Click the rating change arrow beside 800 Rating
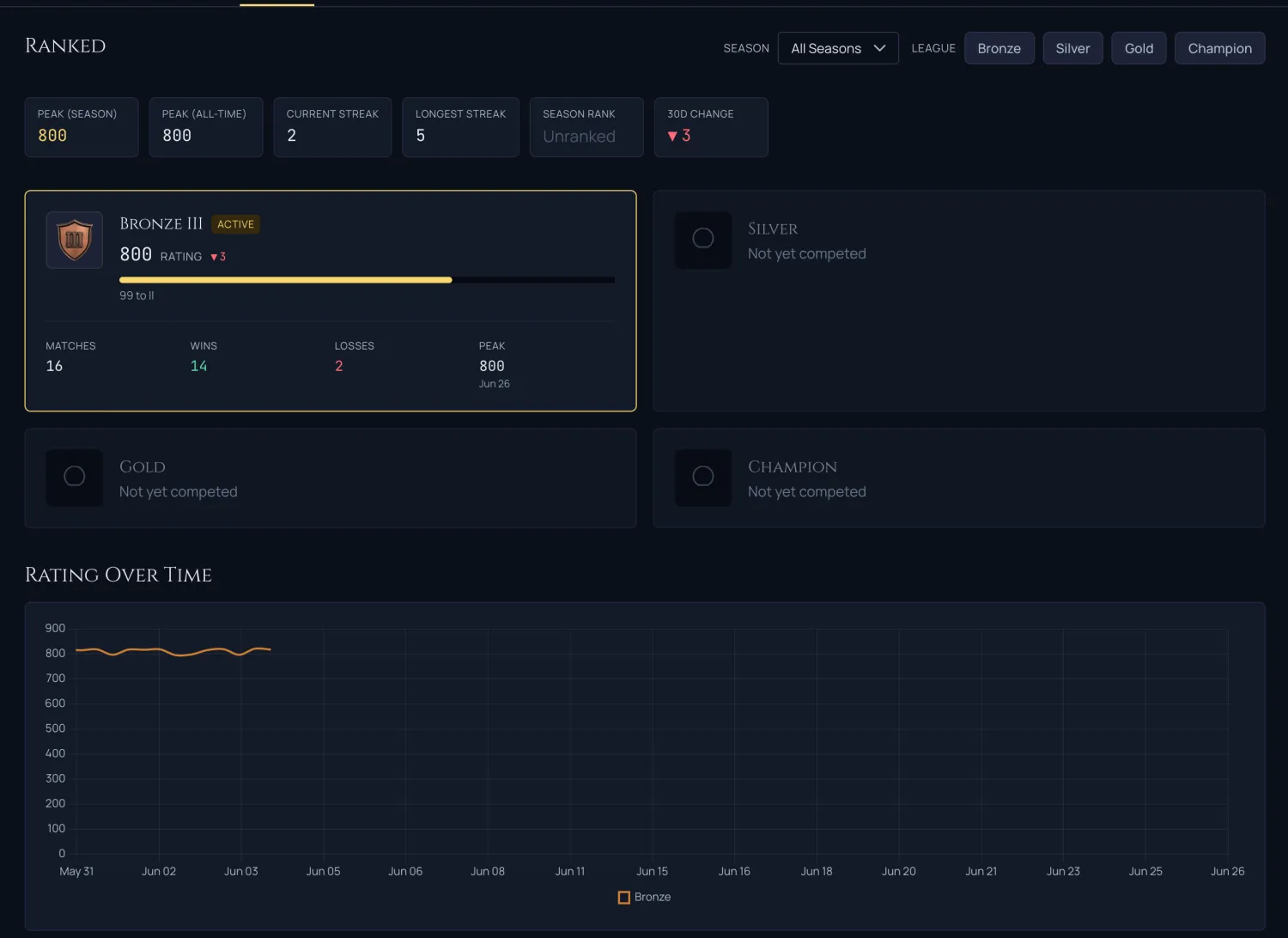 (214, 257)
